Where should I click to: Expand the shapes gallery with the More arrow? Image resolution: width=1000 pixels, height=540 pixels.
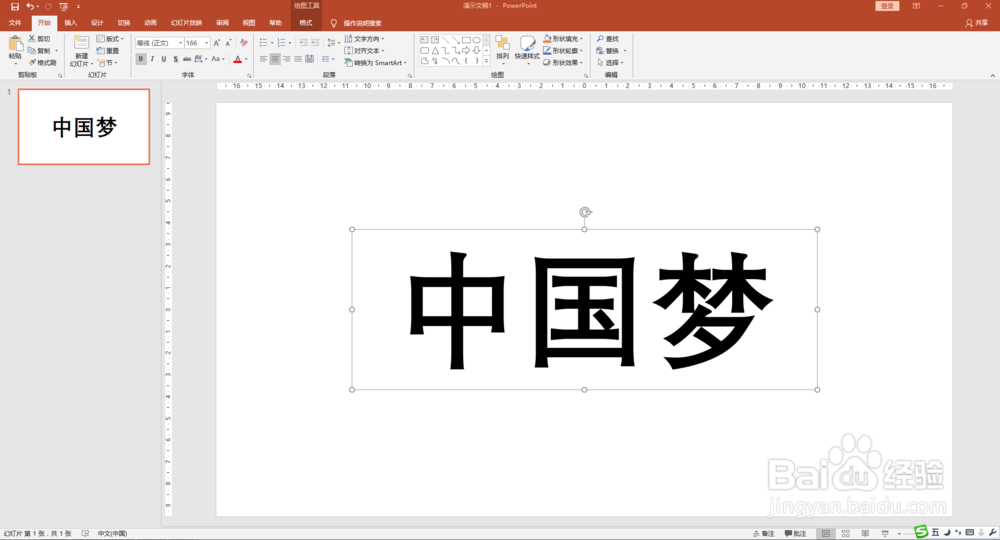(x=487, y=61)
